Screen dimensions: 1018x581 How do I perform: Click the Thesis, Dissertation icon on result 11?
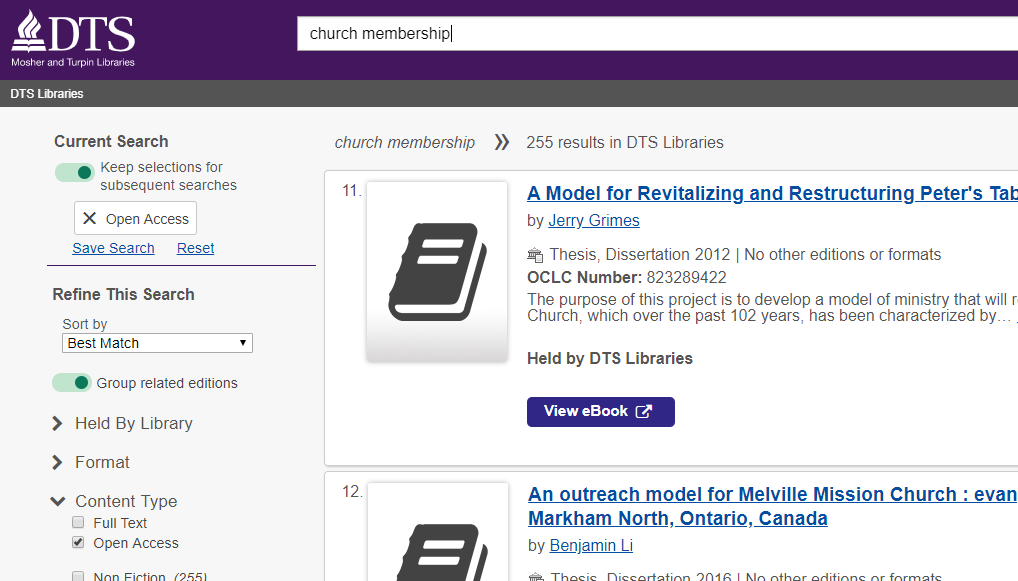(x=535, y=254)
